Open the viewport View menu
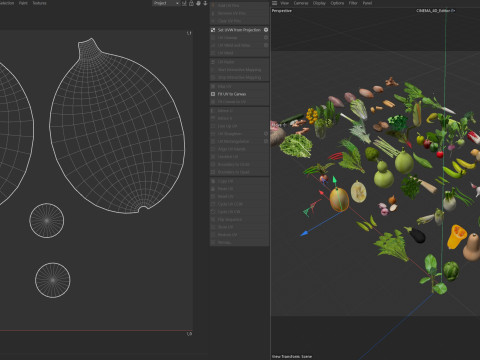 pyautogui.click(x=284, y=3)
